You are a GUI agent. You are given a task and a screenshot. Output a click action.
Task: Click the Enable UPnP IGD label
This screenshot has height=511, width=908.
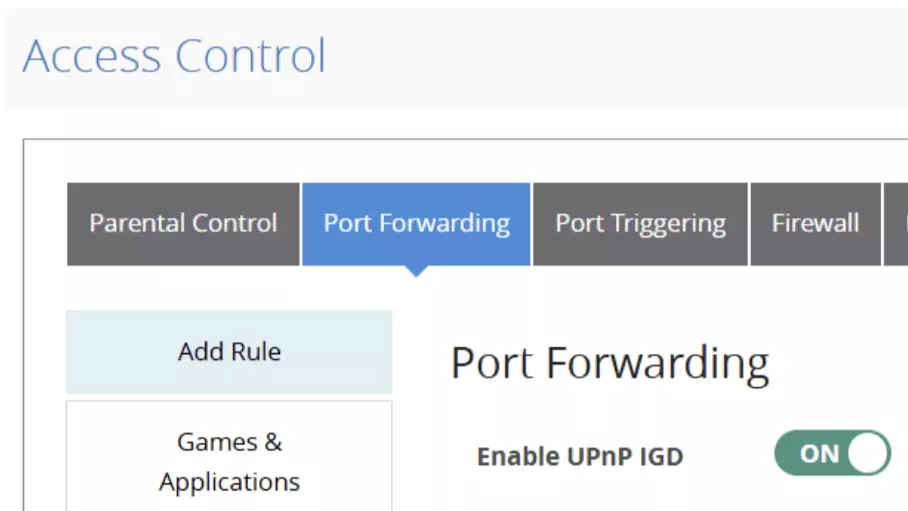580,457
